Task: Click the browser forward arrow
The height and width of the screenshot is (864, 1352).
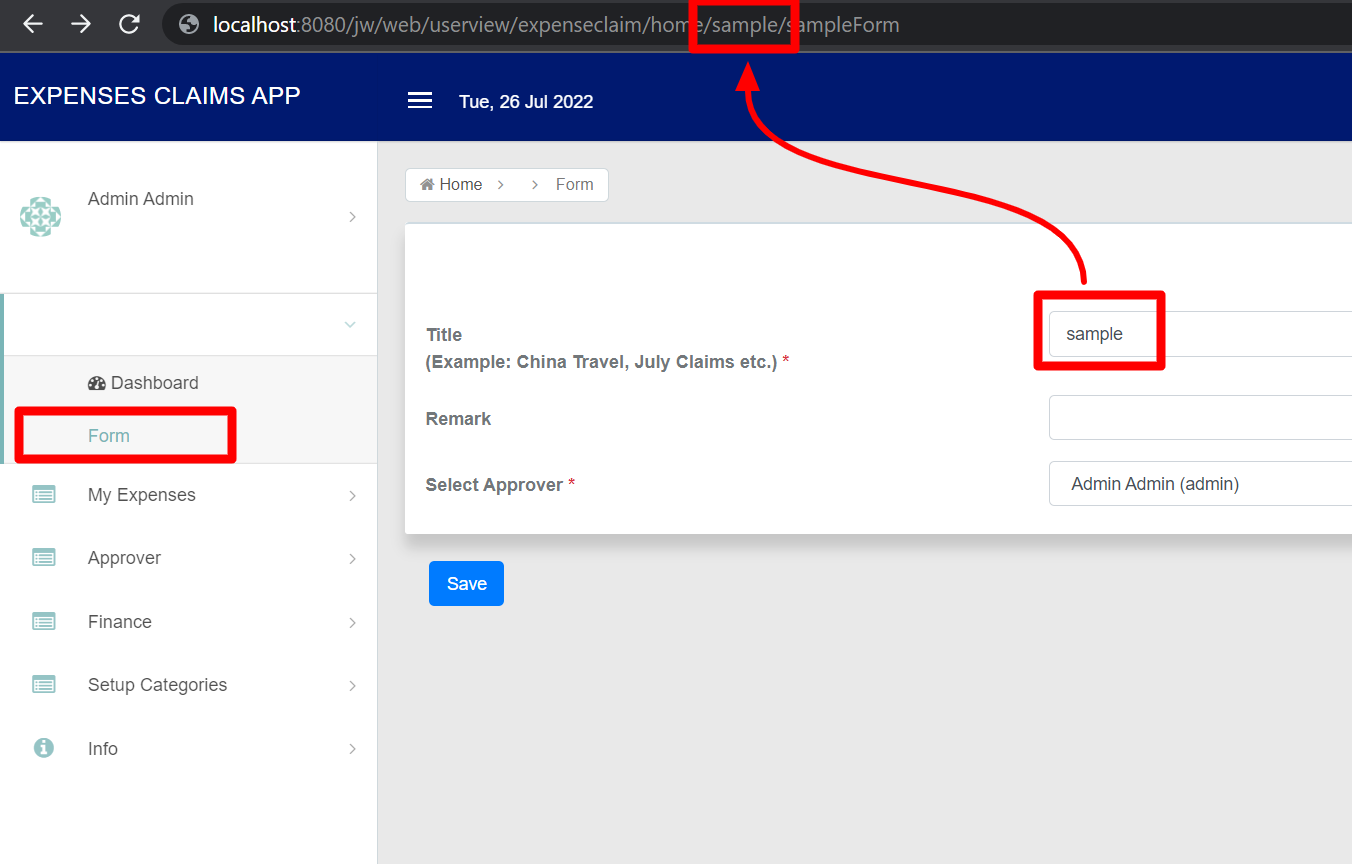Action: pyautogui.click(x=81, y=24)
